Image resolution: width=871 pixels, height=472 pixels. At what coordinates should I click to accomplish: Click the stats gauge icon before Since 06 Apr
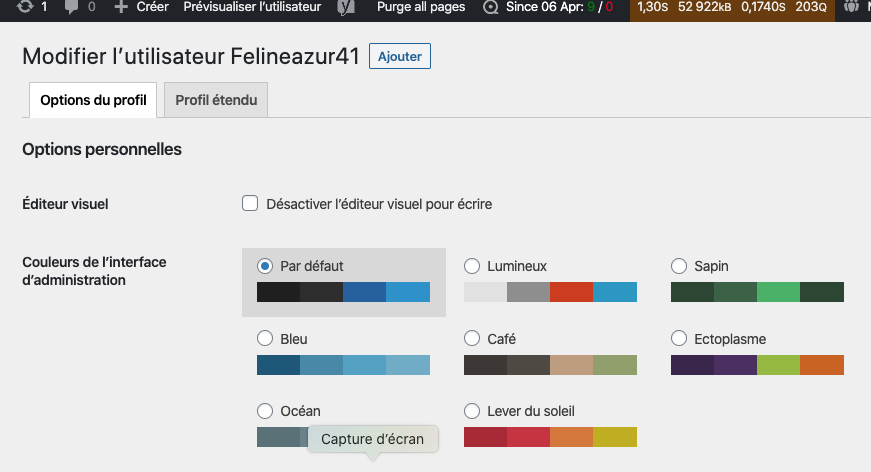[x=490, y=7]
